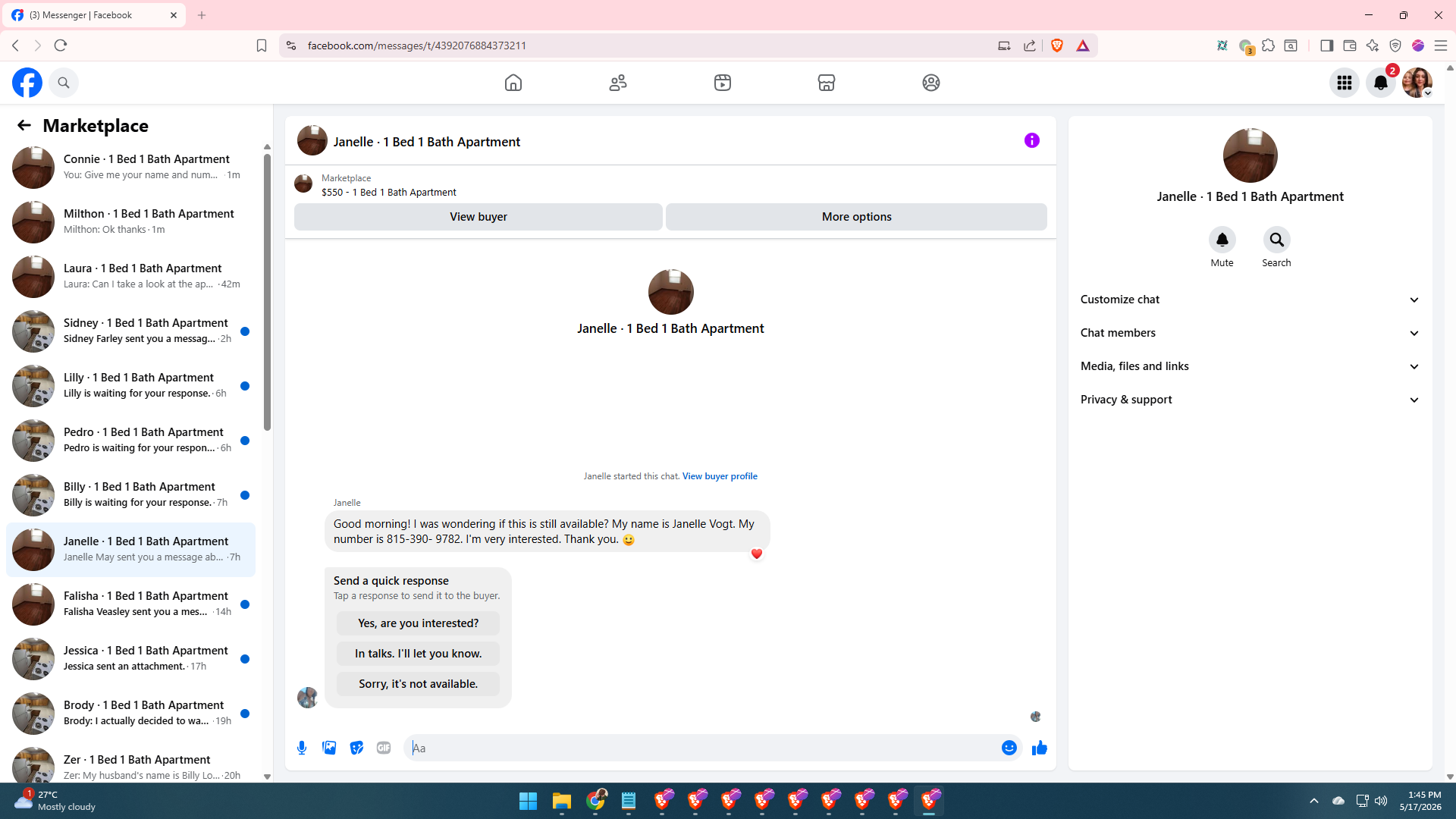Search within the conversation
The width and height of the screenshot is (1456, 819).
[1277, 240]
